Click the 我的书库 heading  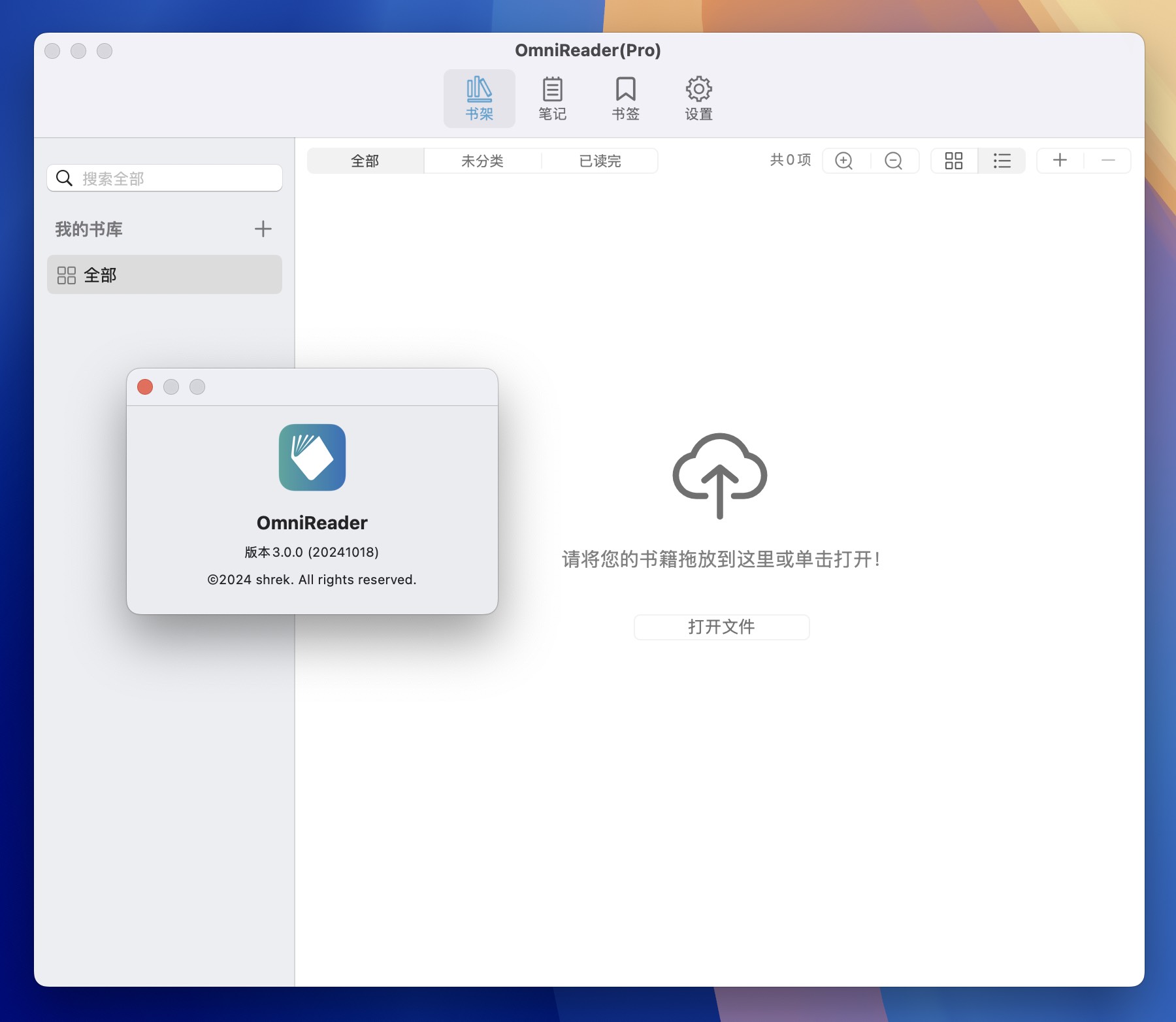pos(89,229)
